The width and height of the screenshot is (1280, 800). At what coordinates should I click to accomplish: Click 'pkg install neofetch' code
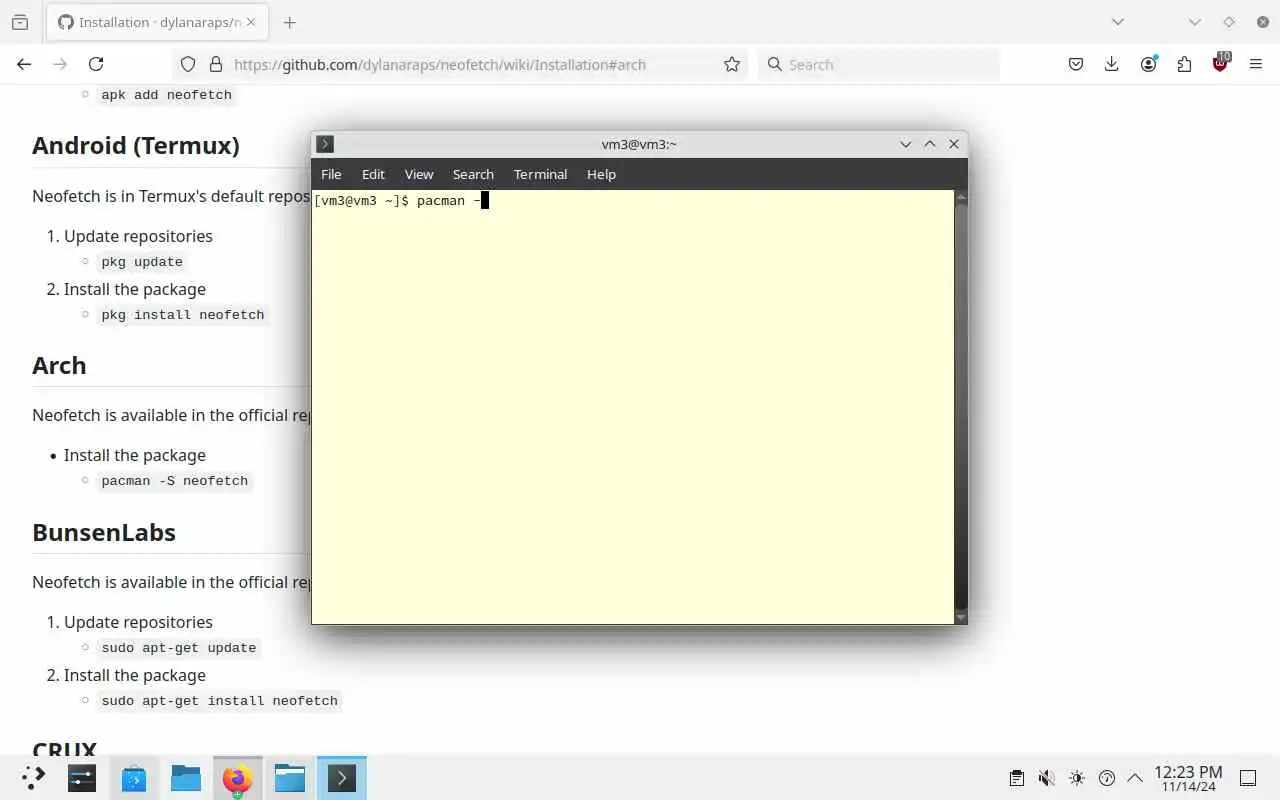tap(183, 315)
